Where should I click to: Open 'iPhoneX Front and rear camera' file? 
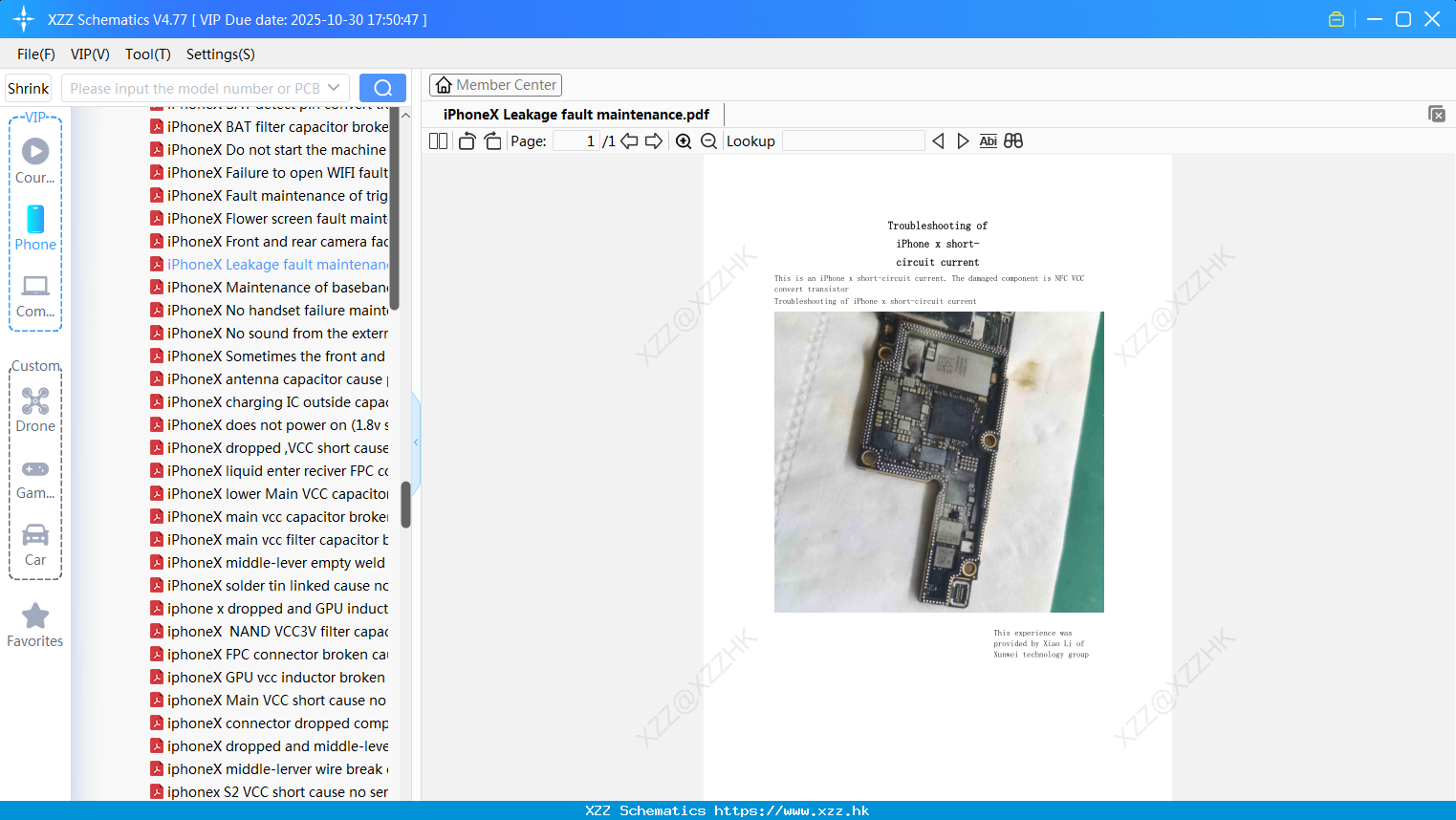pos(270,241)
